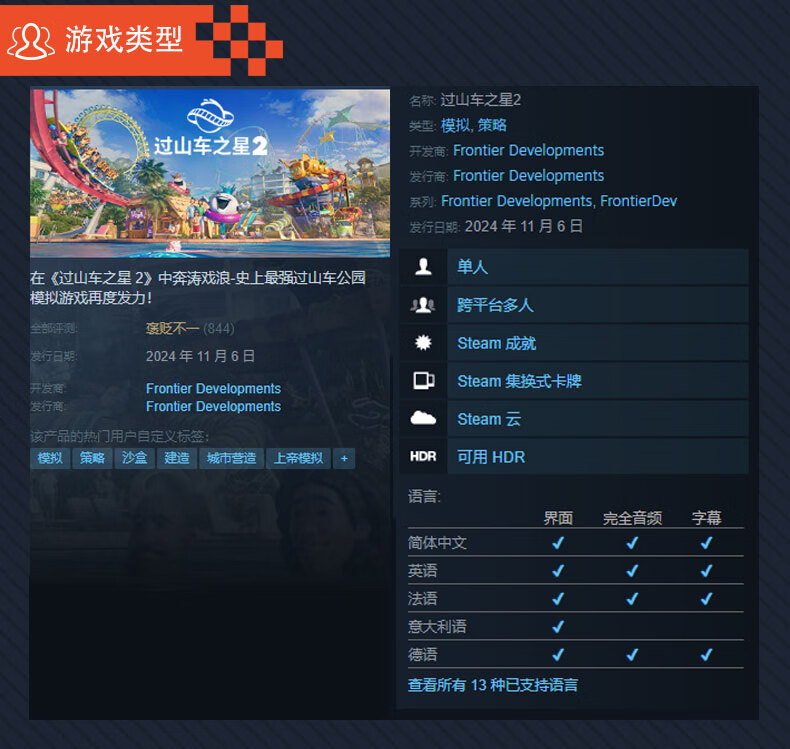Screen dimensions: 790x749
Task: Click the 法语 language row label
Action: [x=422, y=599]
